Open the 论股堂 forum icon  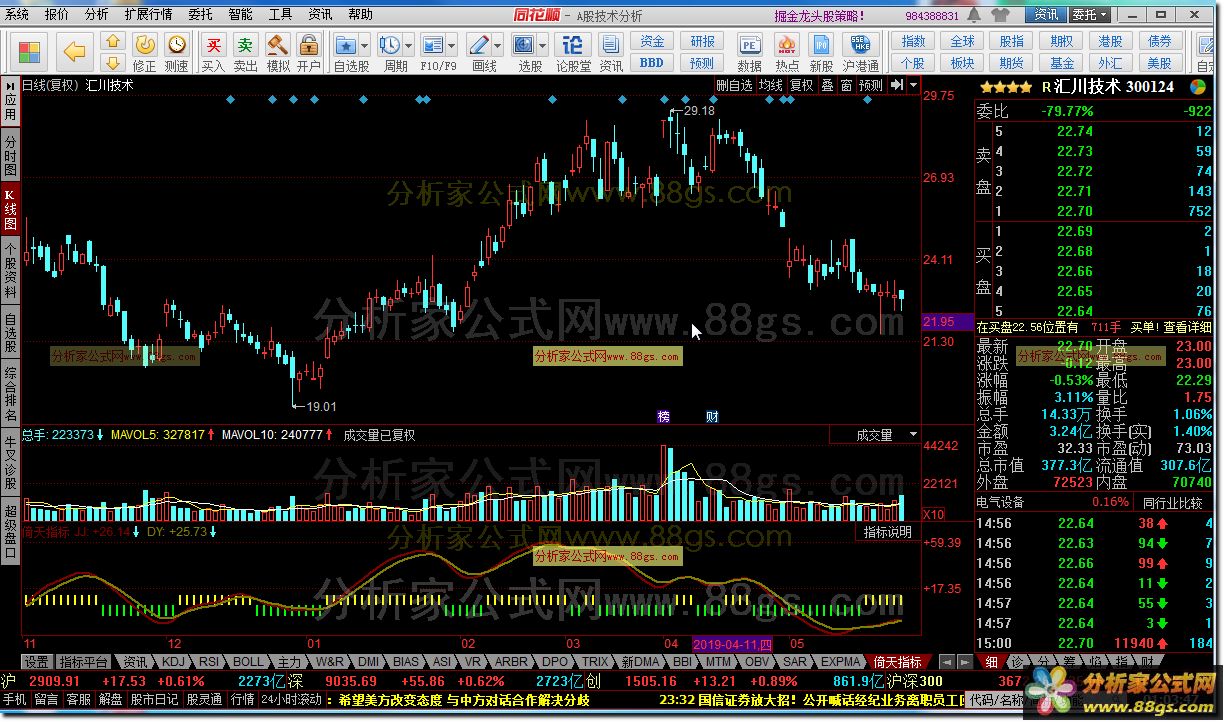pos(573,46)
